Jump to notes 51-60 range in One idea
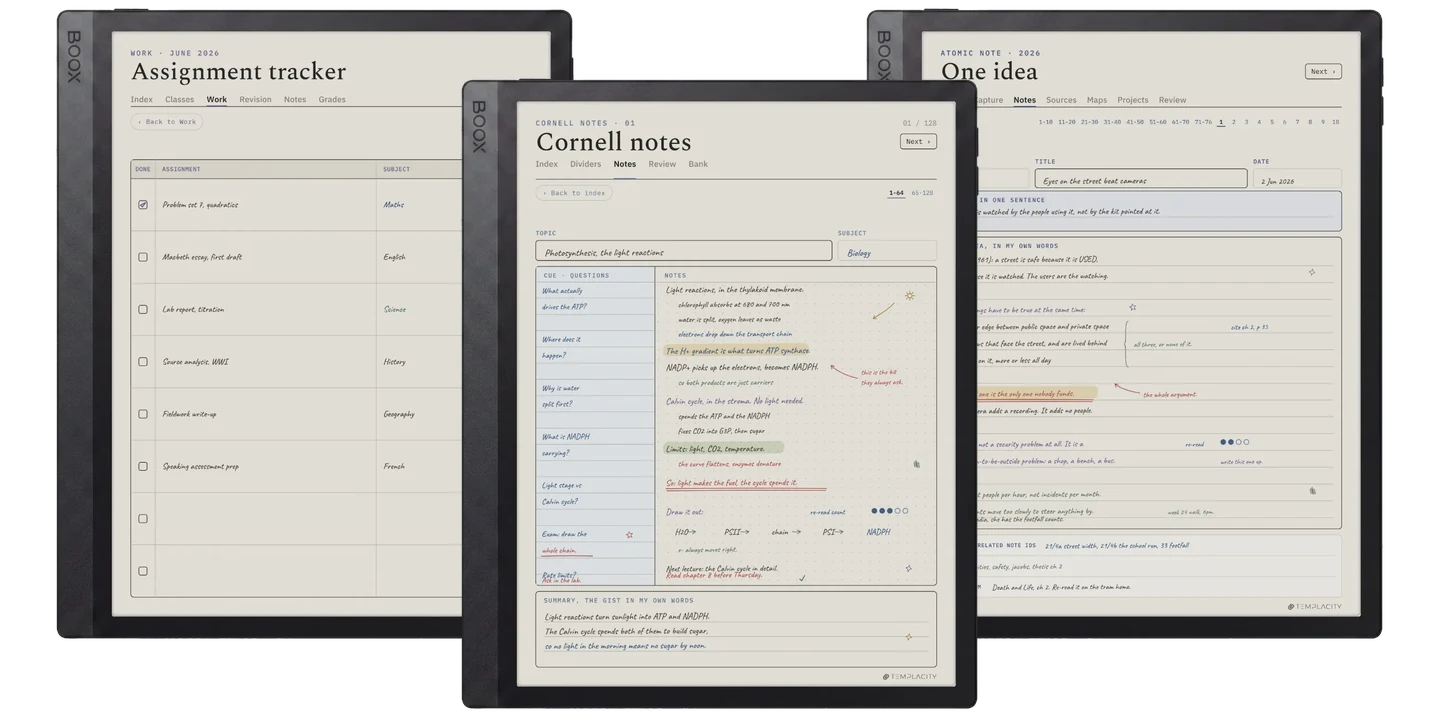This screenshot has width=1440, height=718. [x=1157, y=122]
